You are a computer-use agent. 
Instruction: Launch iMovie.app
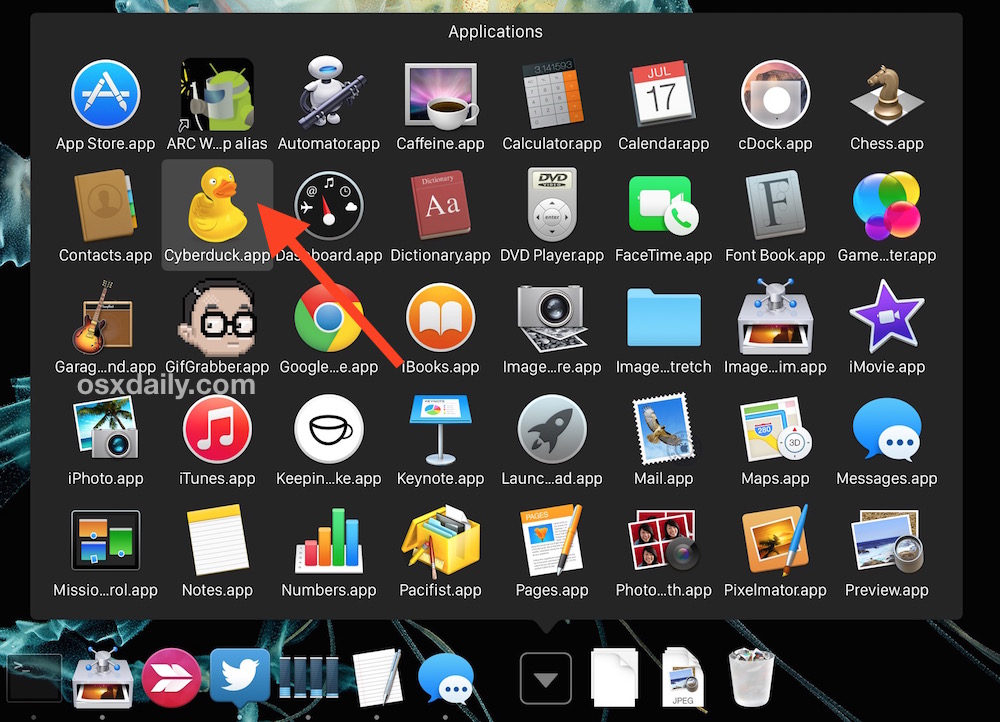[x=886, y=317]
